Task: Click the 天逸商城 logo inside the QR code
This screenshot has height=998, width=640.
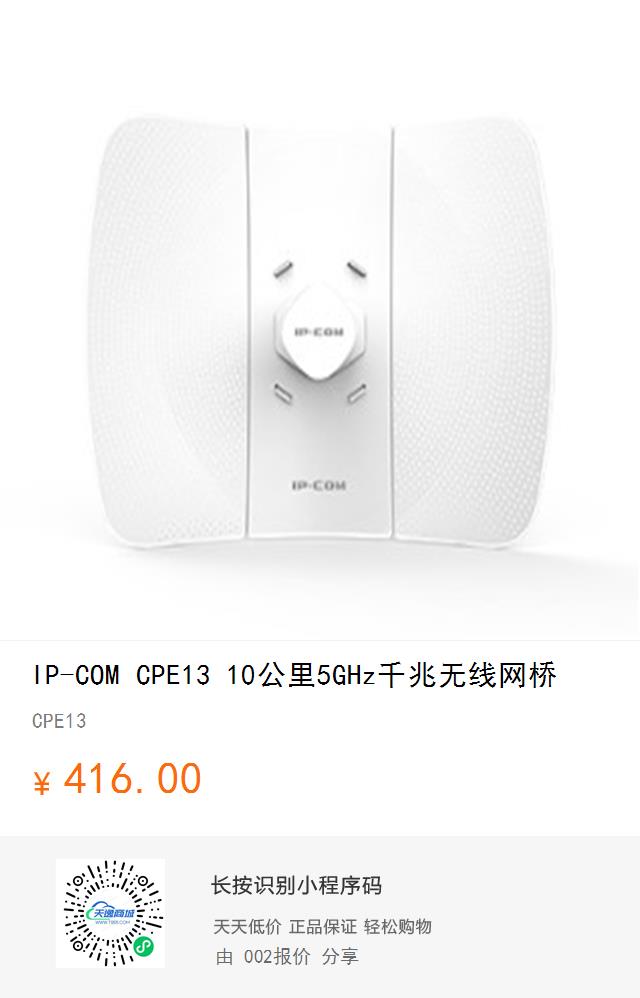Action: (111, 914)
